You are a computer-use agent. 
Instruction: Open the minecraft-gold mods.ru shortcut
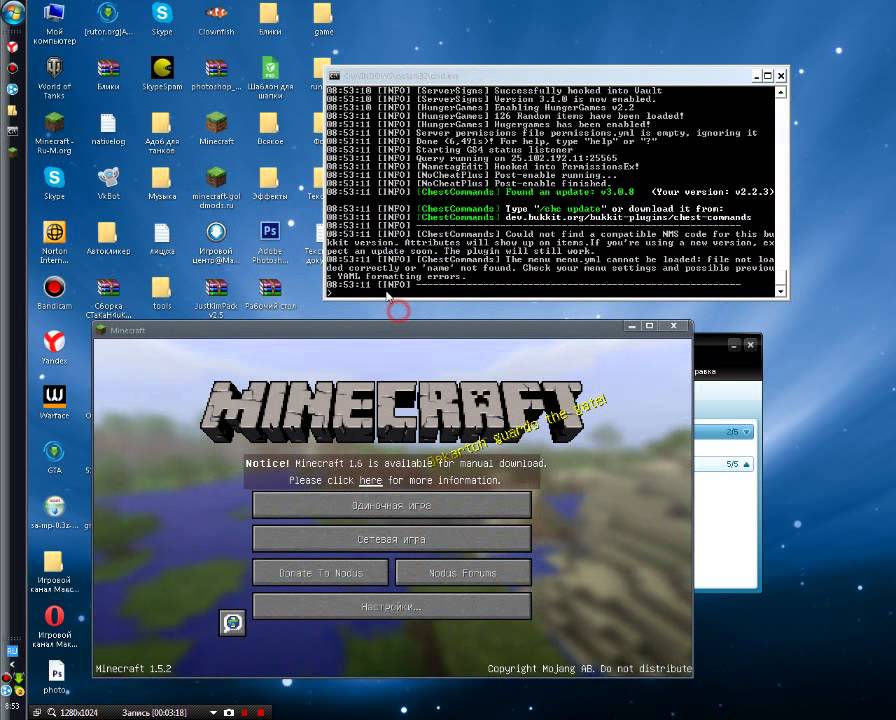[216, 187]
